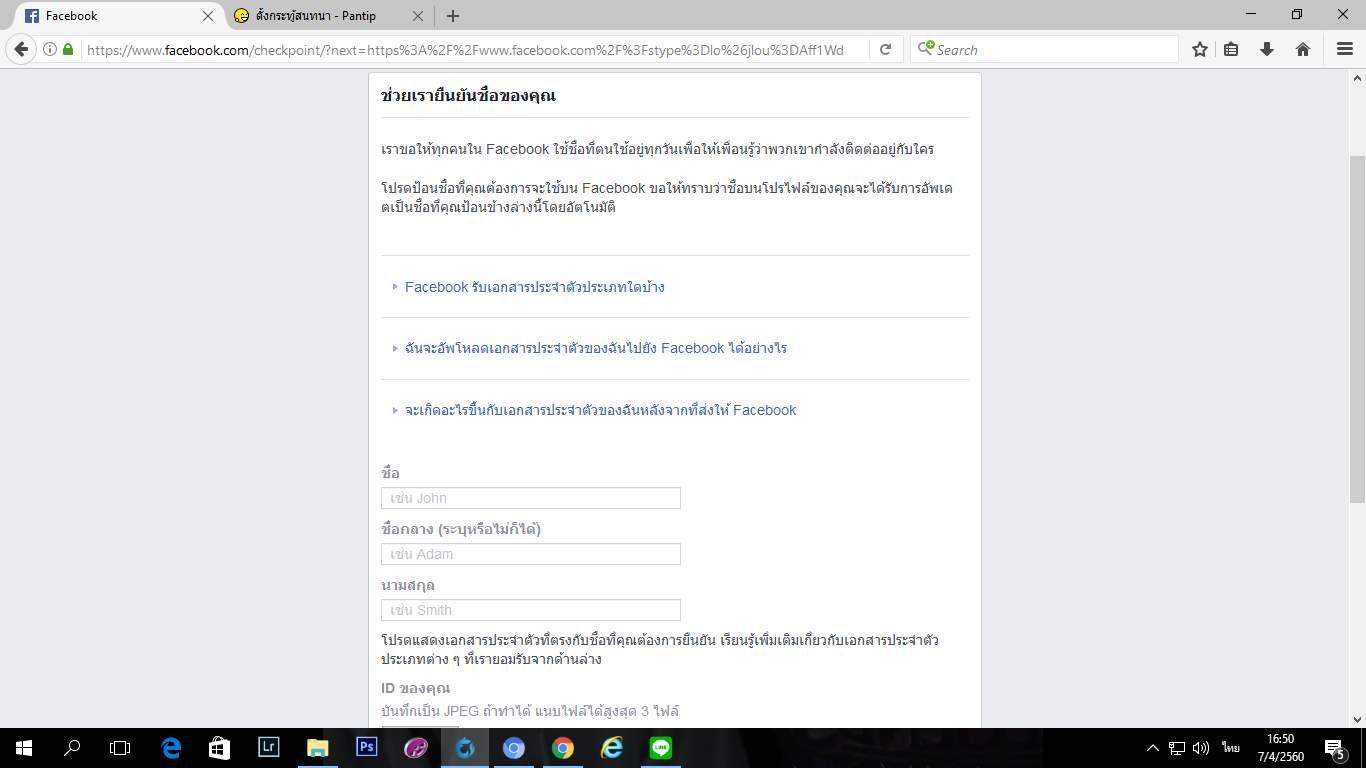This screenshot has height=768, width=1366.
Task: Expand 'Facebook รับเอกสารประจำตัวประเภทใดบ้าง' section
Action: click(x=534, y=287)
